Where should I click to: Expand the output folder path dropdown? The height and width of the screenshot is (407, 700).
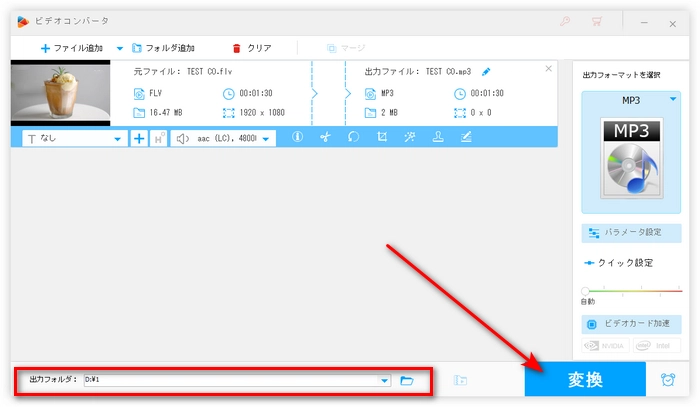coord(385,381)
